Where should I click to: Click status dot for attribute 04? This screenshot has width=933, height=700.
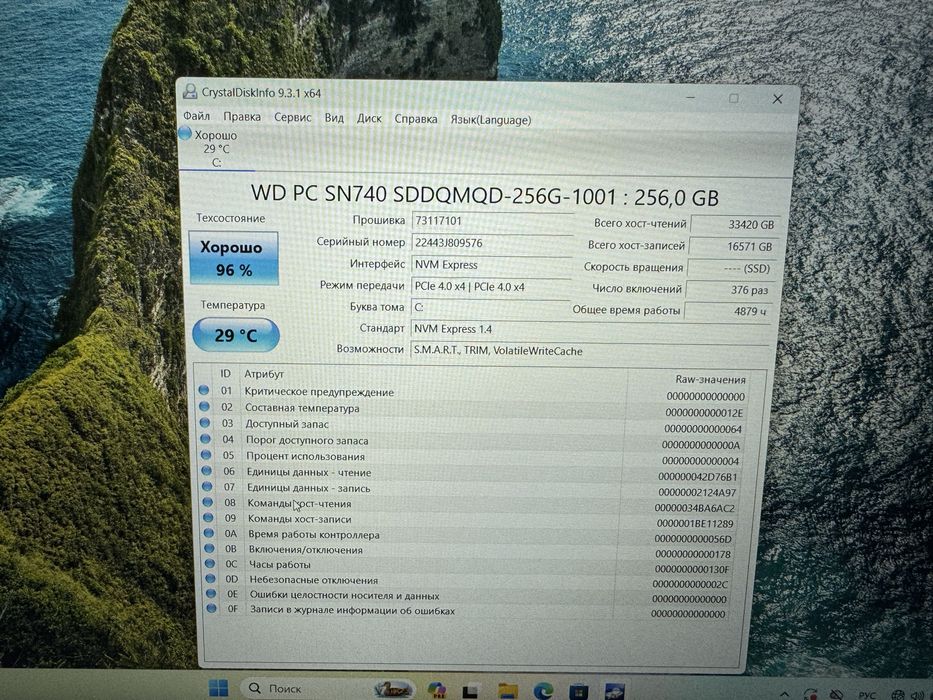coord(205,438)
